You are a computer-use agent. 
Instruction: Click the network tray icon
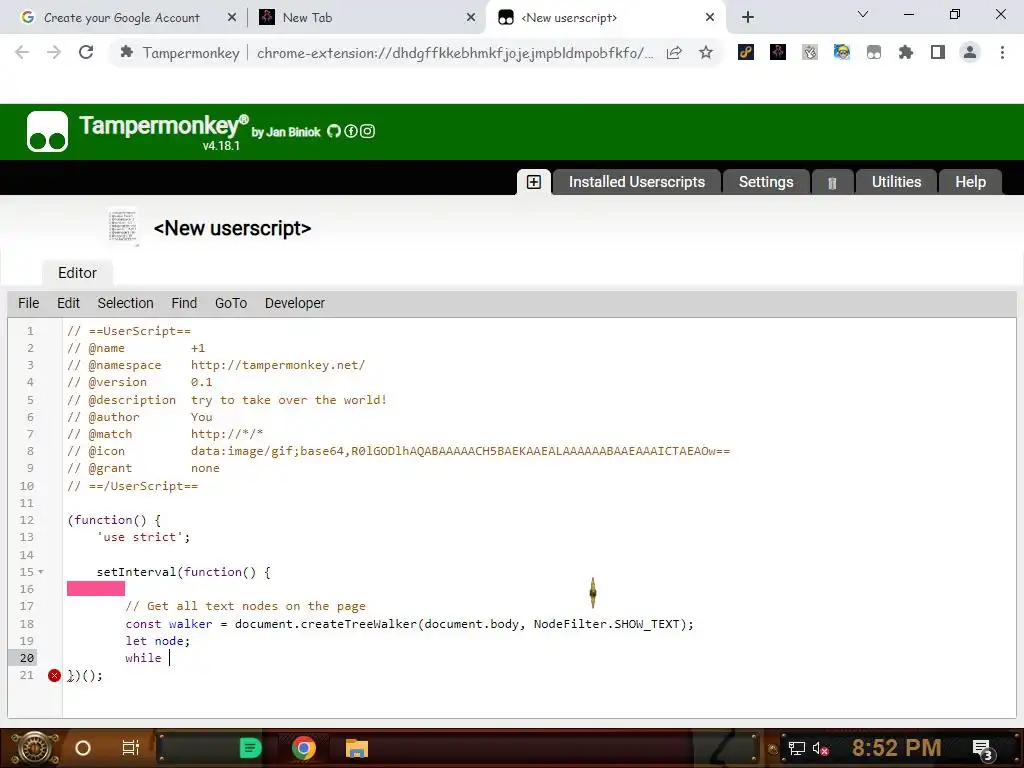coord(797,748)
